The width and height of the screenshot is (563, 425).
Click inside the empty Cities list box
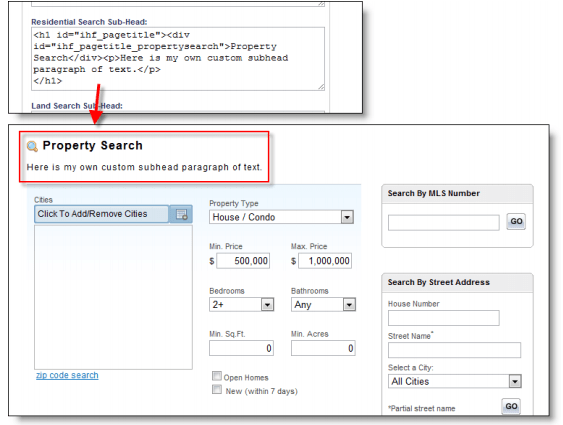tap(113, 297)
